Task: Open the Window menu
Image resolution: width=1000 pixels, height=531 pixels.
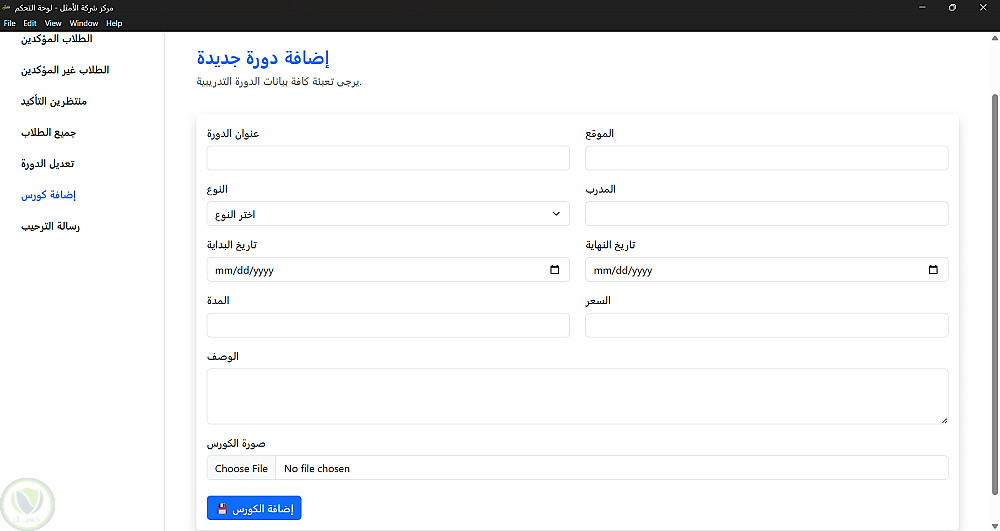Action: tap(84, 23)
